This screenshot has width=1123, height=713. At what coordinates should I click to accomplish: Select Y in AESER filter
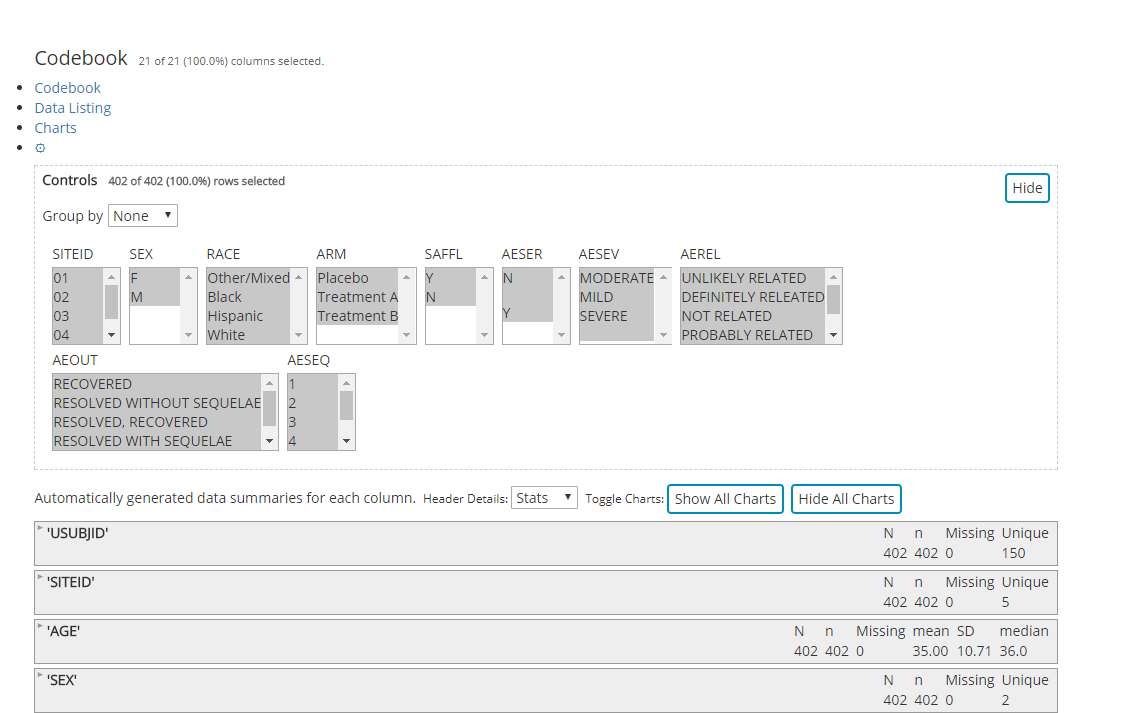click(x=528, y=313)
